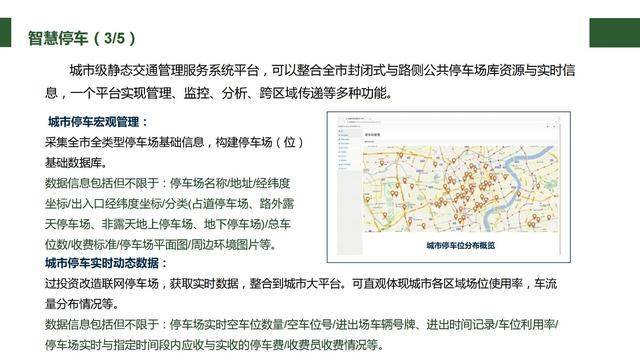The height and width of the screenshot is (360, 640).
Task: Click the parking distribution map screenshot
Action: click(449, 187)
